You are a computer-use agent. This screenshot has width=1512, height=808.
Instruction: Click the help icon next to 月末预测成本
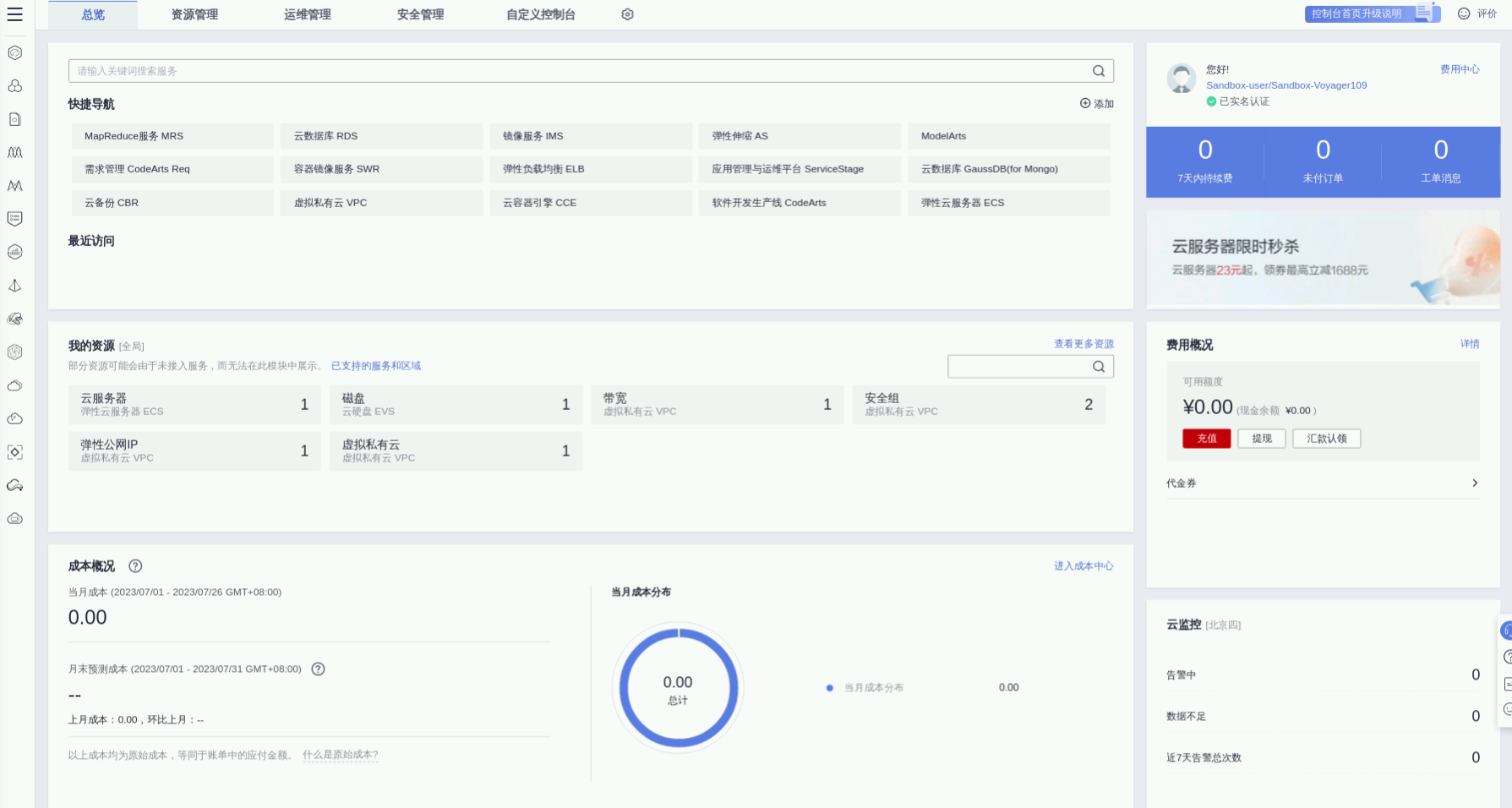coord(318,669)
